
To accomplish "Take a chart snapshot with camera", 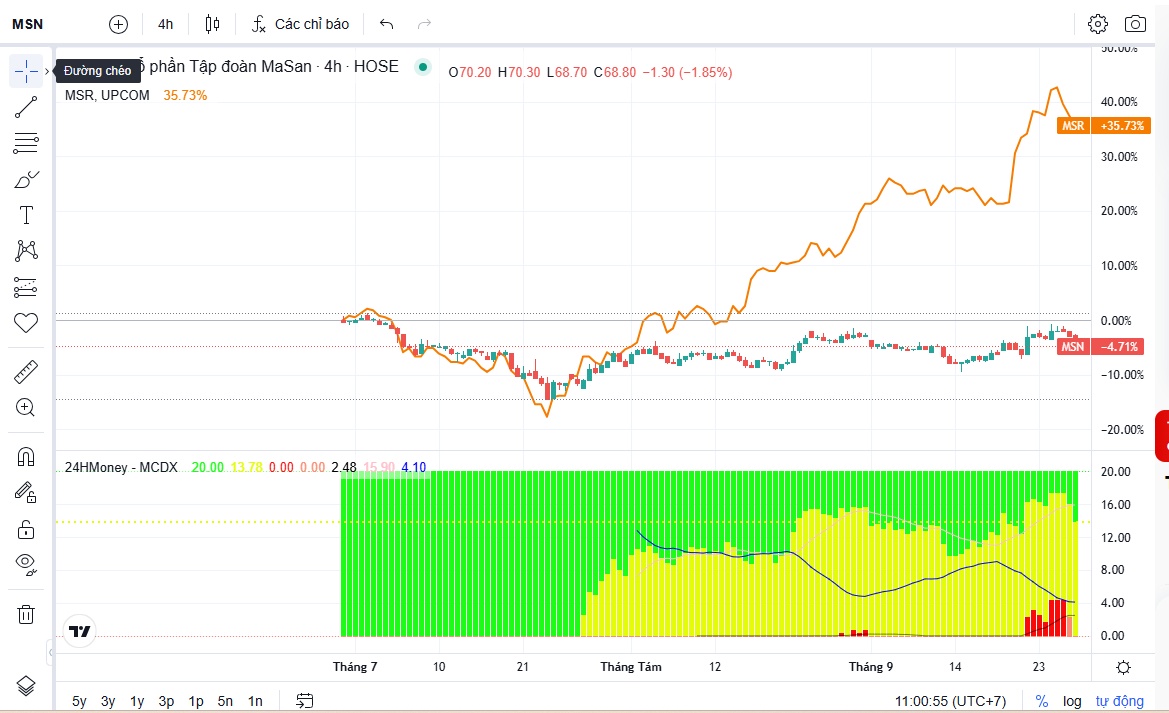I will pos(1135,25).
